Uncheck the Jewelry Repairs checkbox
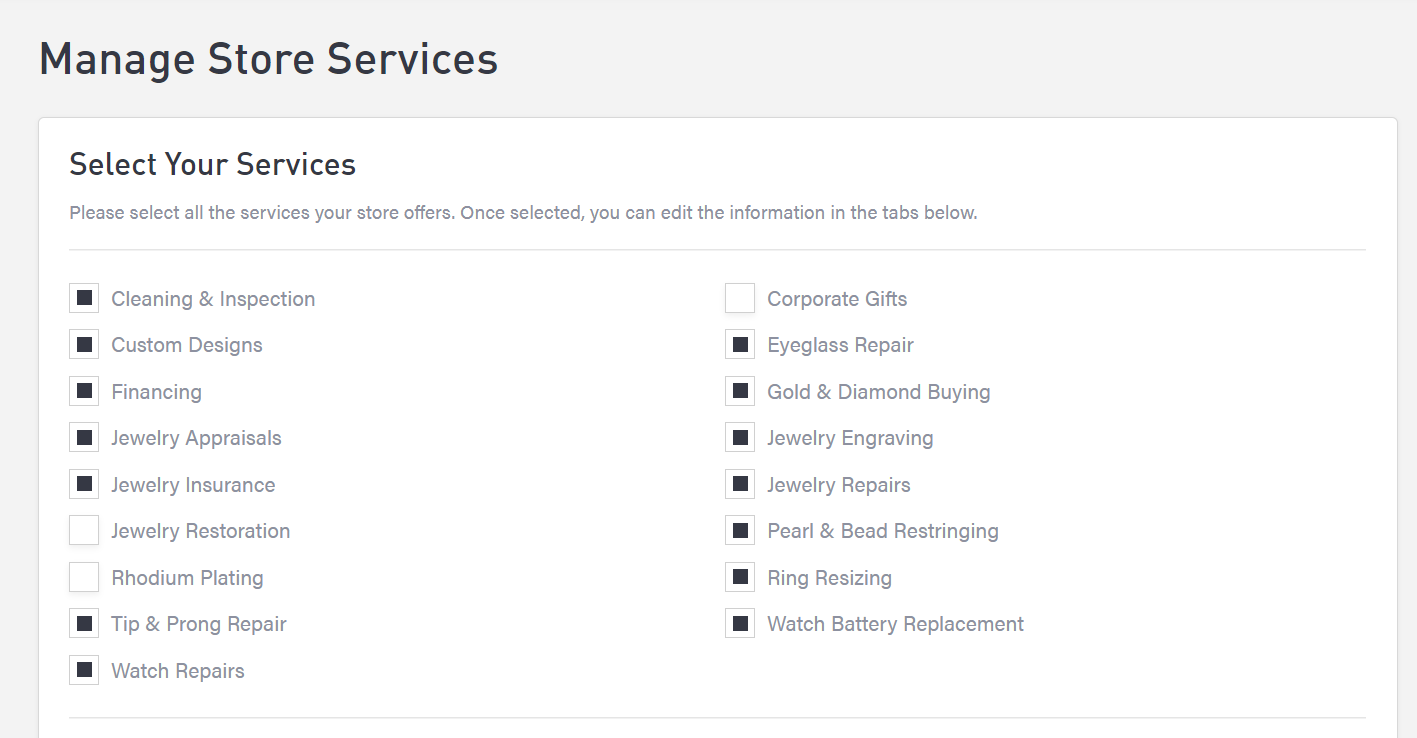This screenshot has width=1417, height=738. click(740, 484)
